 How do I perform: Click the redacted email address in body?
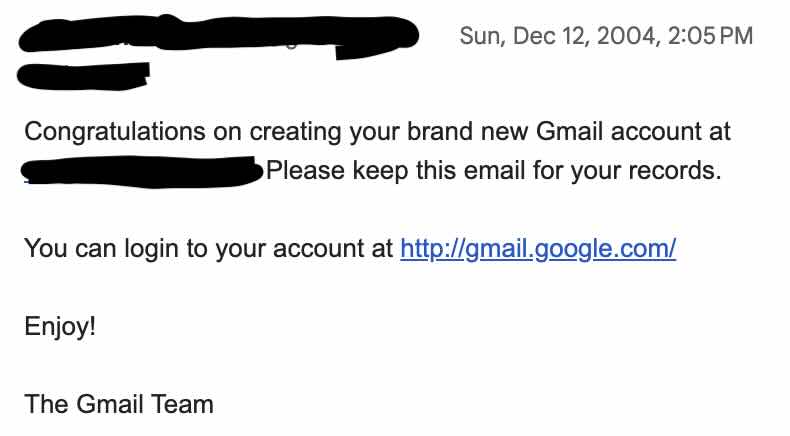142,171
